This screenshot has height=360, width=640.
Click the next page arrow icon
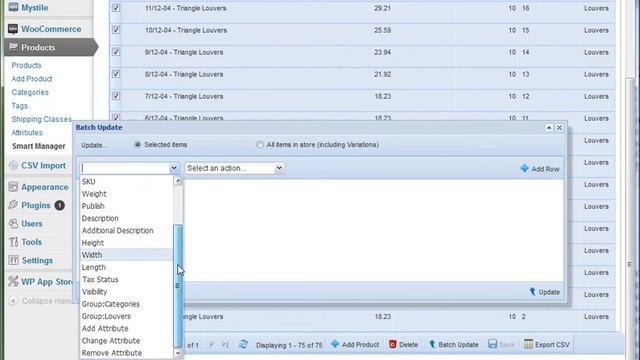pyautogui.click(x=211, y=344)
